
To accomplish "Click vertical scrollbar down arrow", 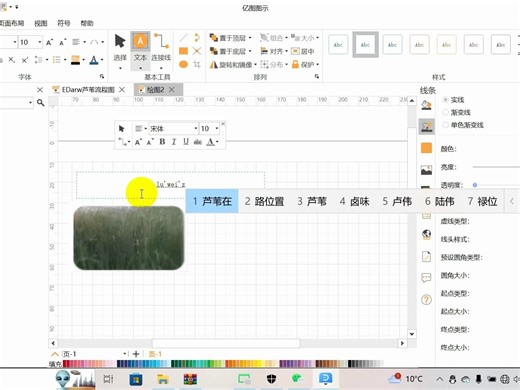I will coord(412,334).
